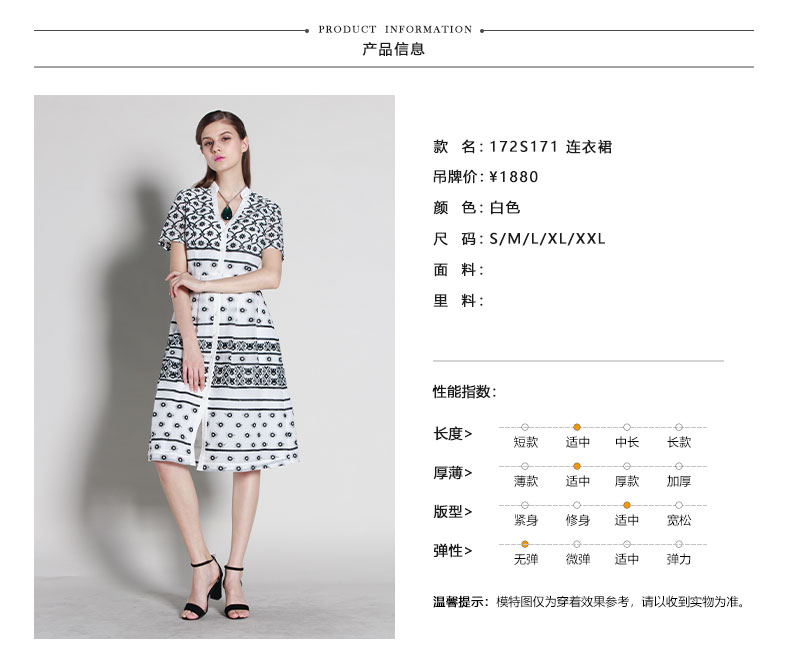Click the ¥1880 tag price text
Screen dimensions: 790x655
514,177
